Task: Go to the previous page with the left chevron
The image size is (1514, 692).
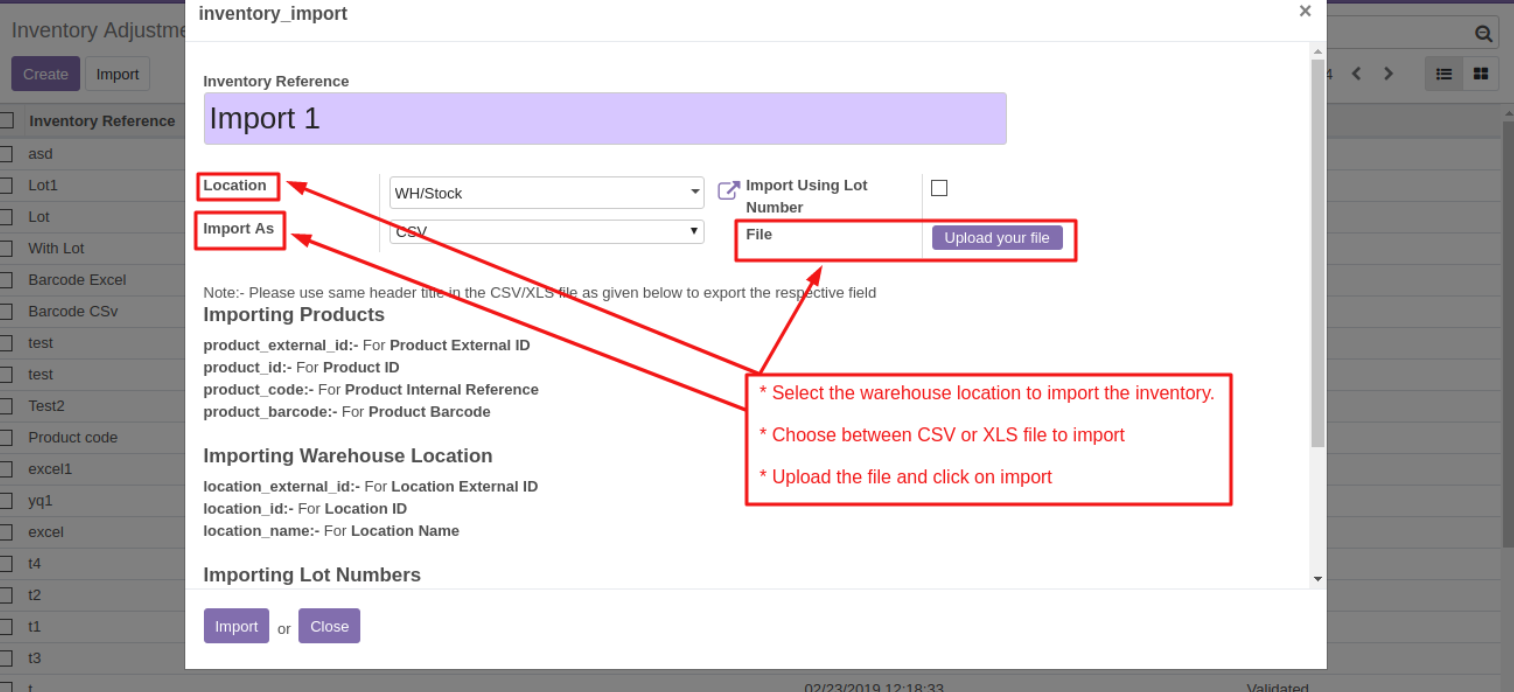Action: pyautogui.click(x=1357, y=74)
